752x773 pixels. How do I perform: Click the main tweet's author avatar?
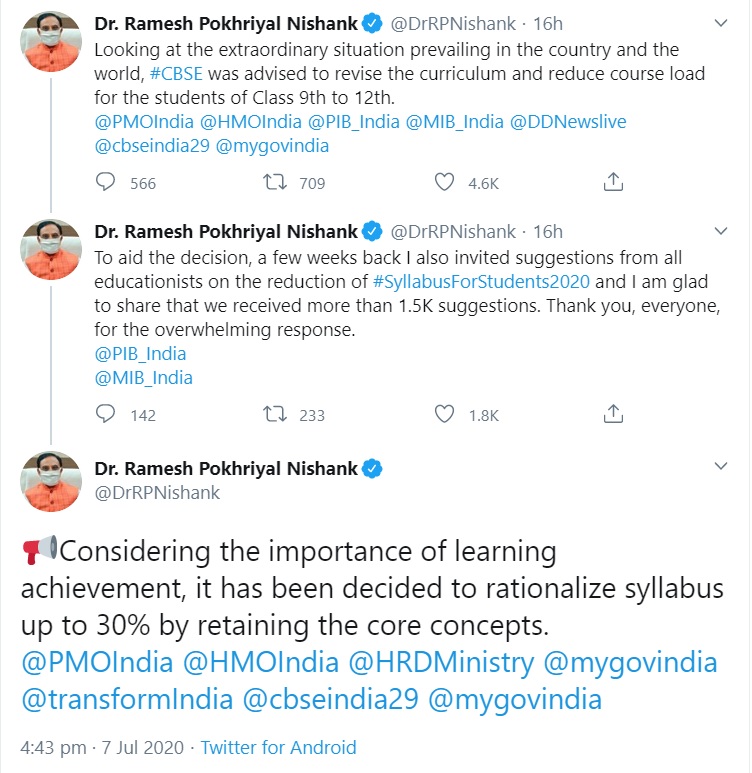tap(50, 482)
